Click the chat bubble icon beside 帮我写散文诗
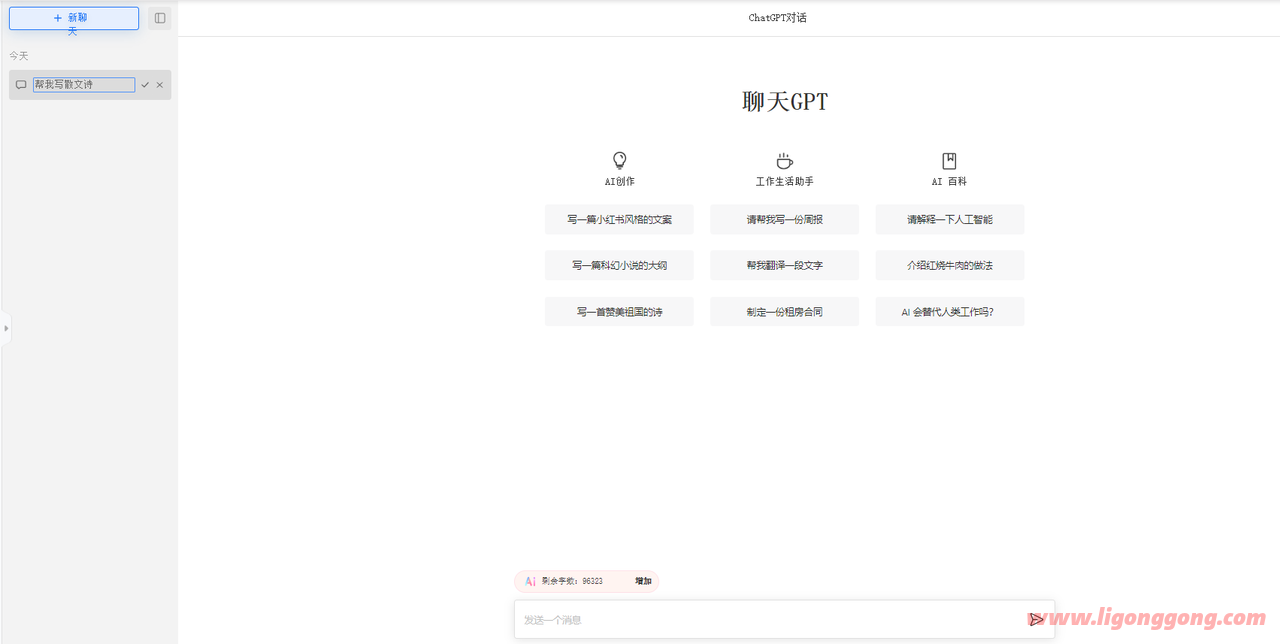Viewport: 1280px width, 644px height. pos(21,85)
